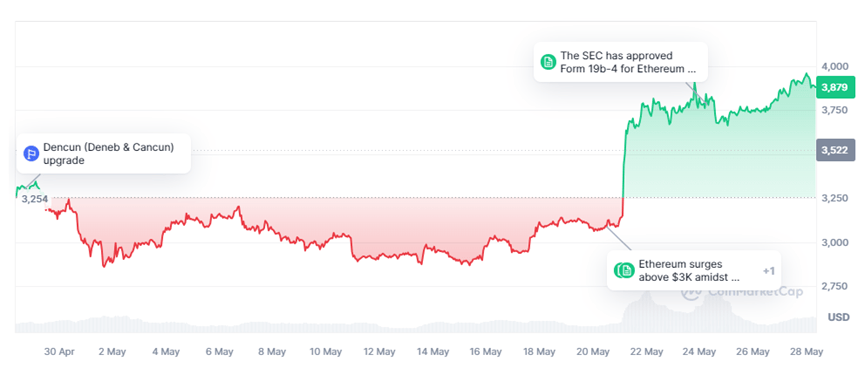Click the blue flag icon for Dencun upgrade

pos(31,154)
